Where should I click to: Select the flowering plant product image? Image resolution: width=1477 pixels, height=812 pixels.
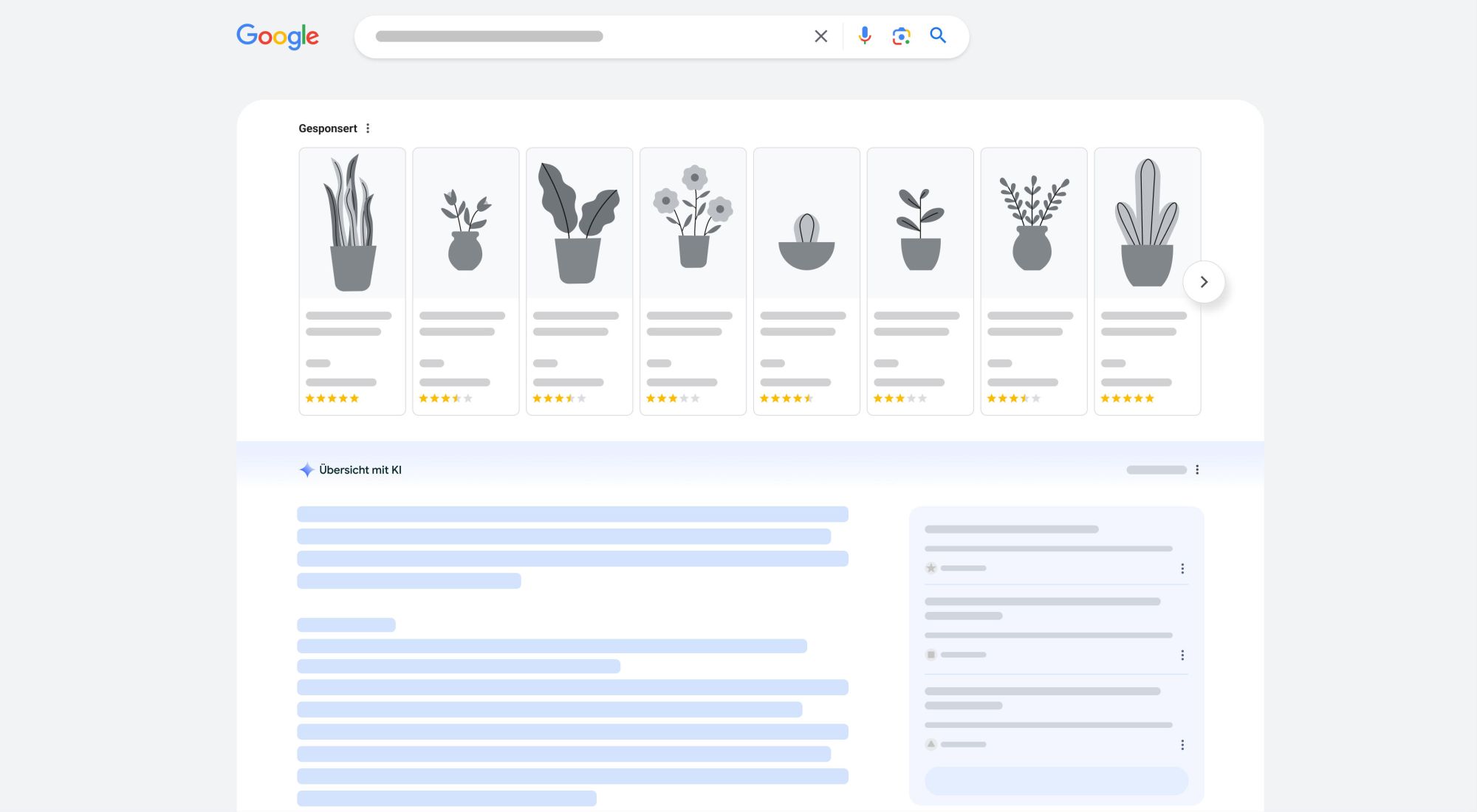(693, 223)
